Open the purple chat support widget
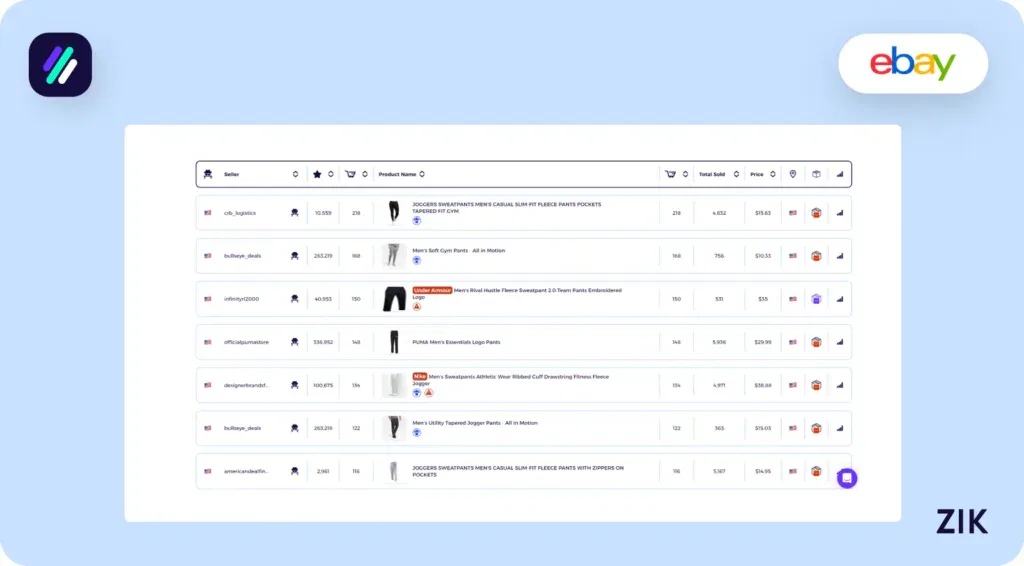This screenshot has height=566, width=1024. [847, 478]
